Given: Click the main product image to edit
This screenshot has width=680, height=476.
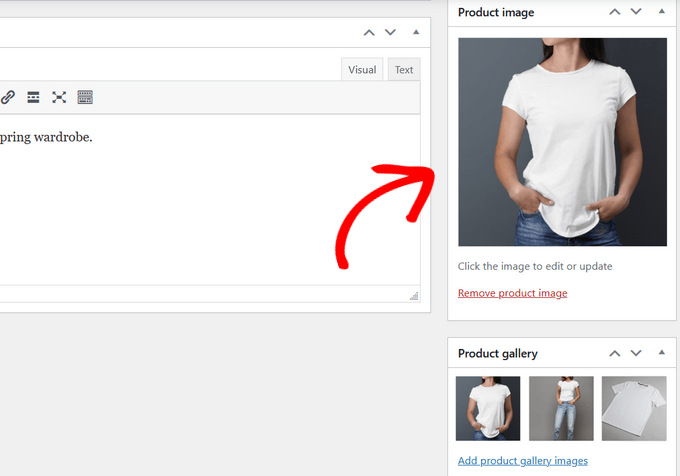Looking at the screenshot, I should click(562, 142).
